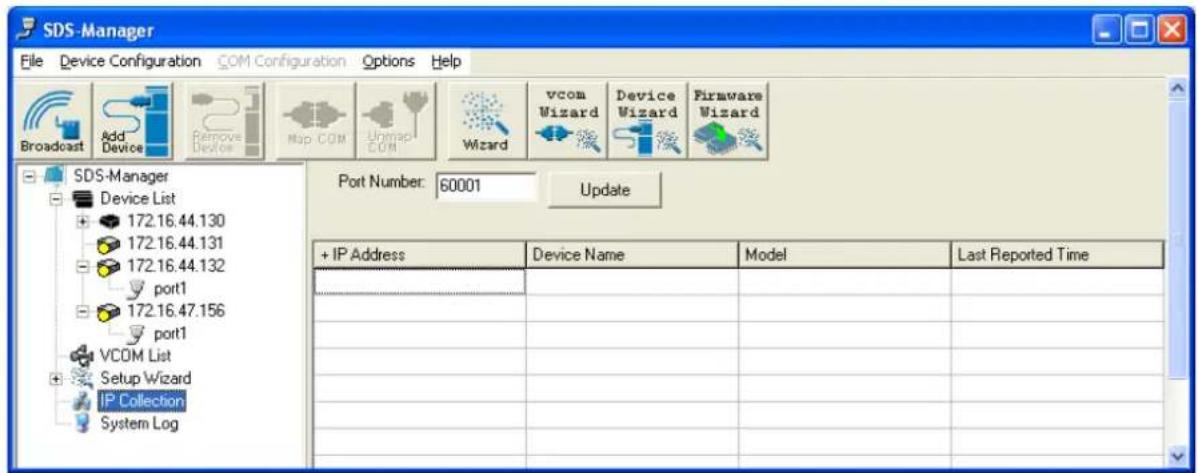This screenshot has height=473, width=1198.
Task: Open the vcom Wizard
Action: pos(568,121)
